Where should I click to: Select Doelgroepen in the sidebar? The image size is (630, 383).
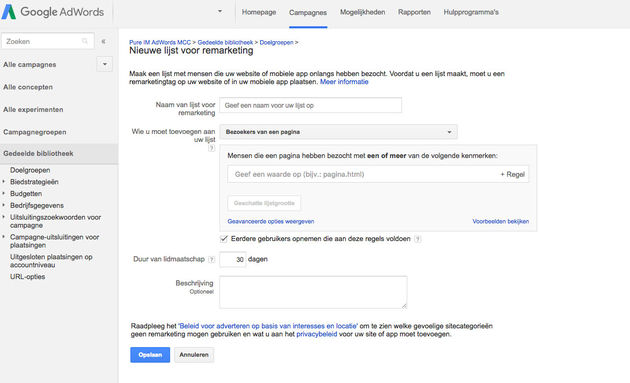[30, 170]
